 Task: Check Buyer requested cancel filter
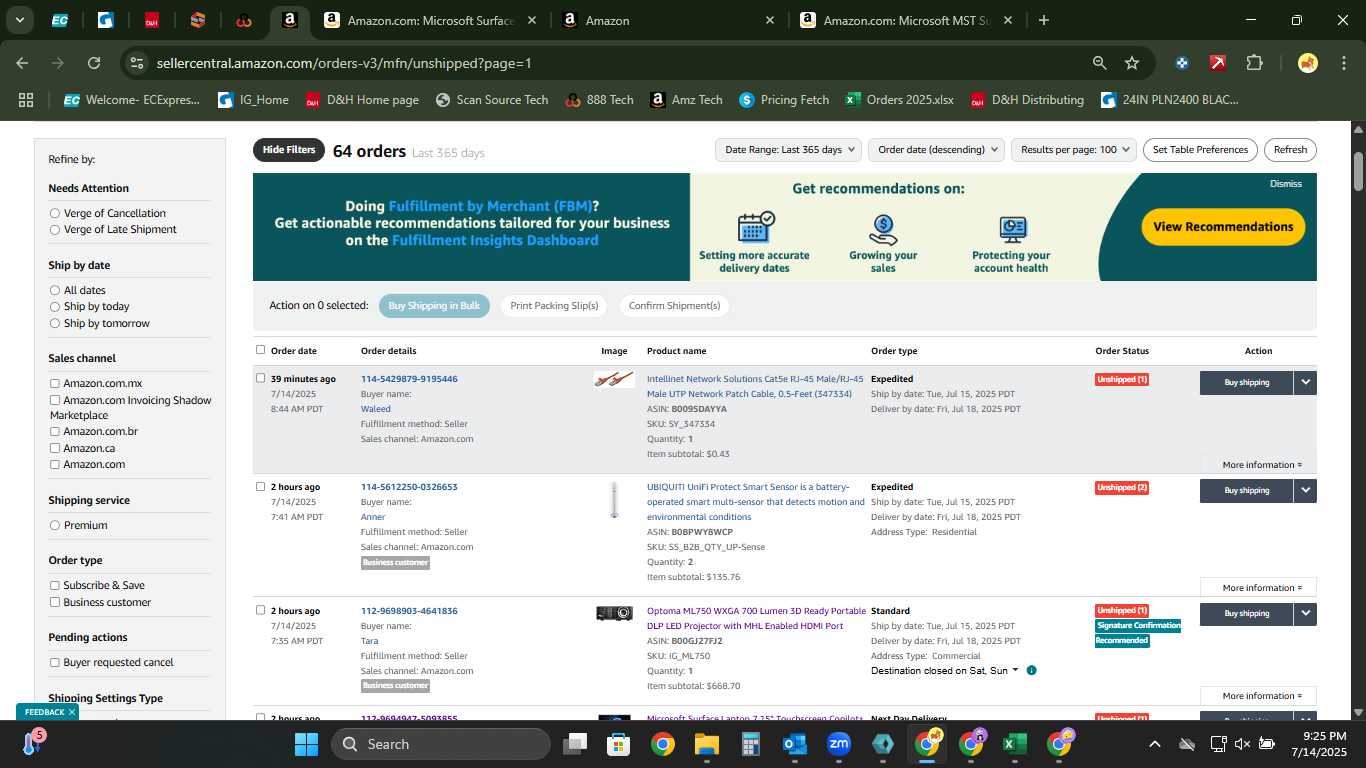[55, 662]
